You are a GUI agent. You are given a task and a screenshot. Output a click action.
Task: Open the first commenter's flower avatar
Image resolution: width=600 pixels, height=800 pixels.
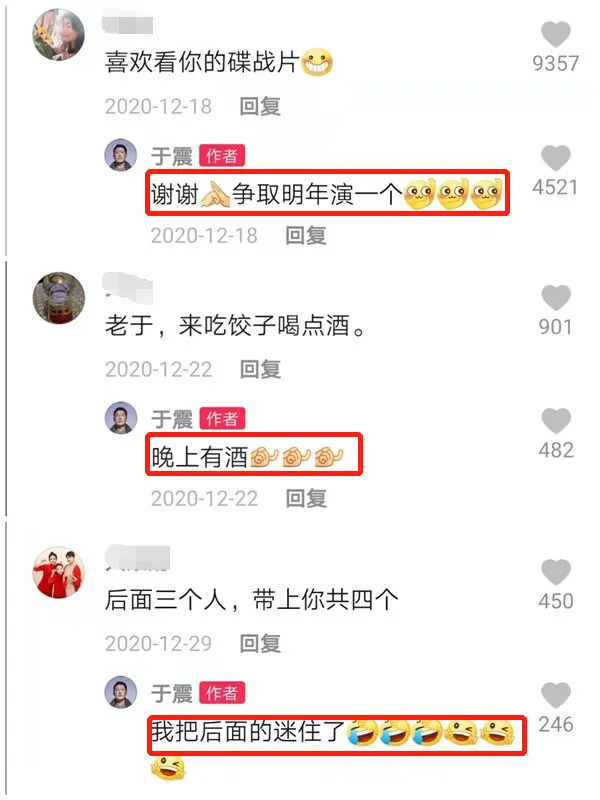(x=59, y=35)
